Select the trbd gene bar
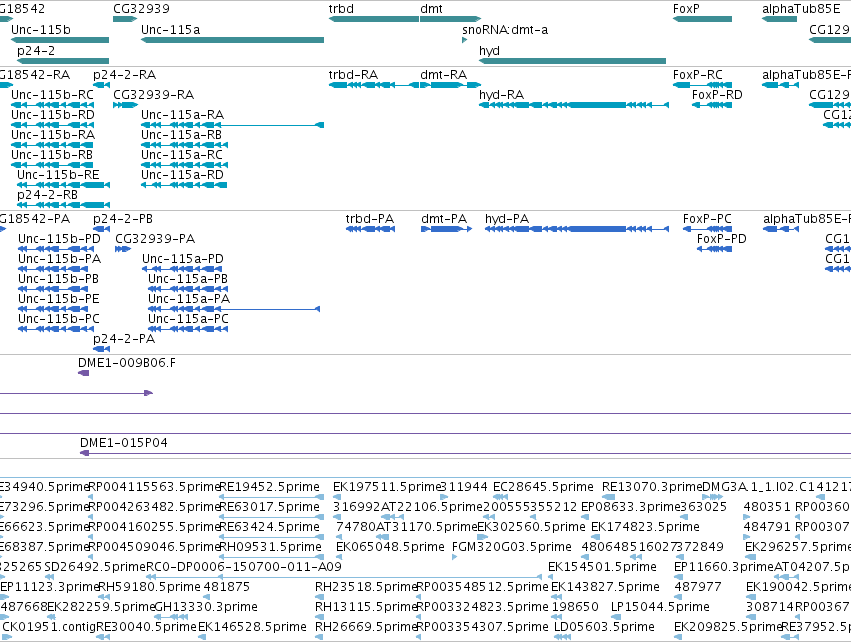 (x=373, y=19)
